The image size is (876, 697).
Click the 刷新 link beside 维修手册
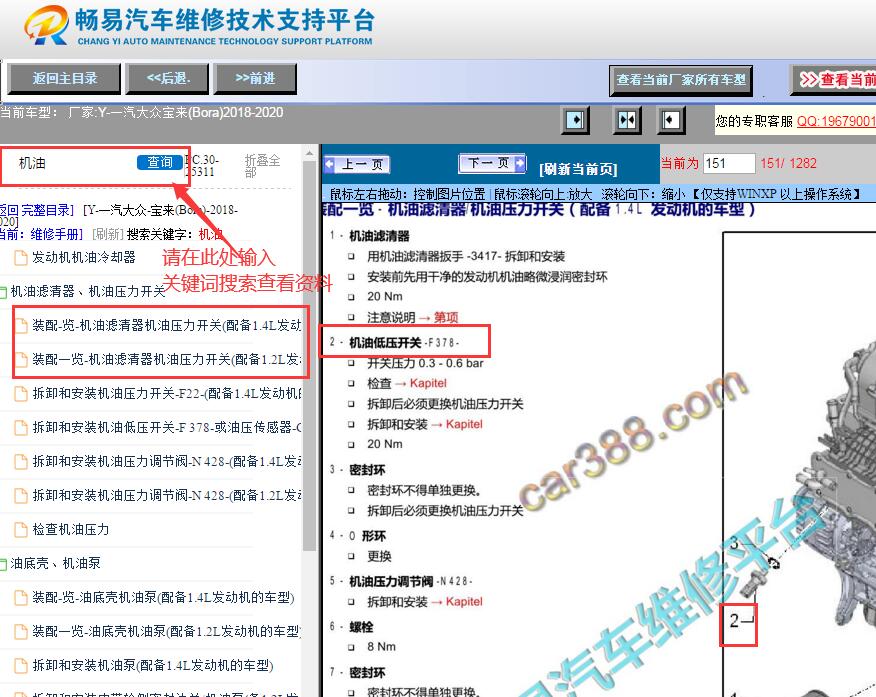pos(107,234)
